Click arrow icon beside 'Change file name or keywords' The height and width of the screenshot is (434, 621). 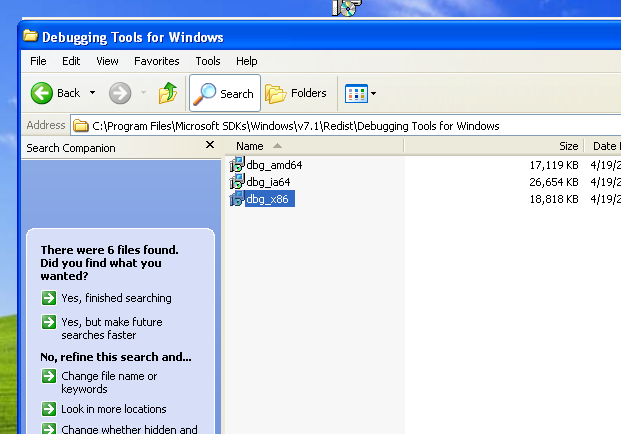click(x=49, y=376)
